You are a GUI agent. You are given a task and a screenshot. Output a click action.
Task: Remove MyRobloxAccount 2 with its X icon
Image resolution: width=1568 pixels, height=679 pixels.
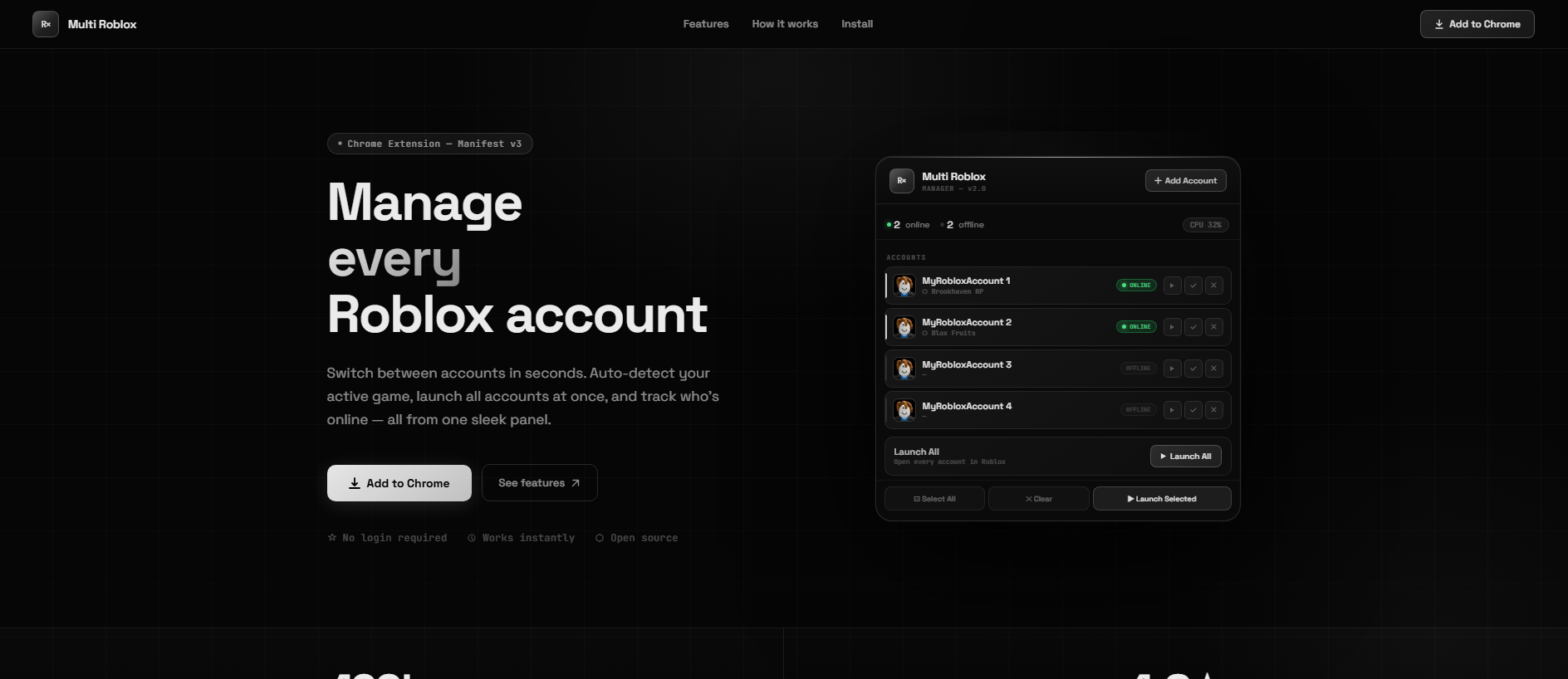point(1214,327)
